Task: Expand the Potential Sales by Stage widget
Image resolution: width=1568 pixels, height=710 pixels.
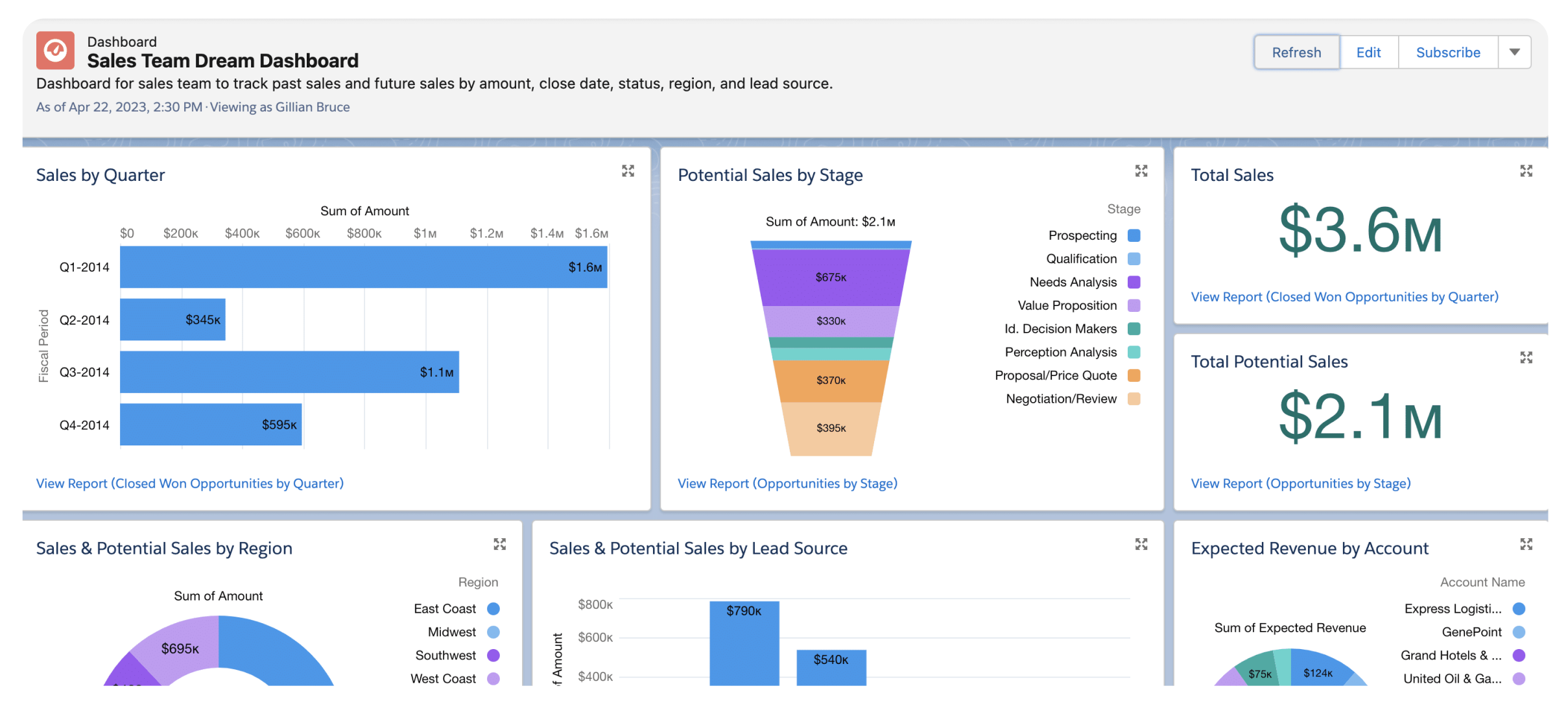Action: point(1141,171)
